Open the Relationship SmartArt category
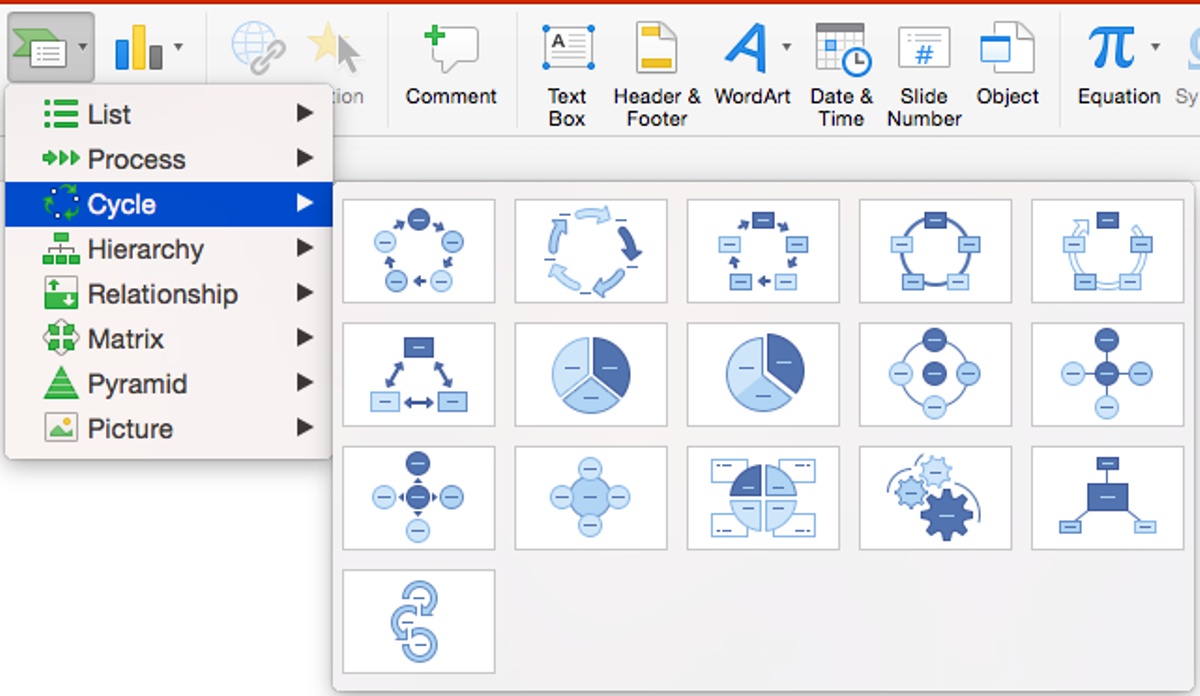Image resolution: width=1200 pixels, height=696 pixels. coord(168,294)
